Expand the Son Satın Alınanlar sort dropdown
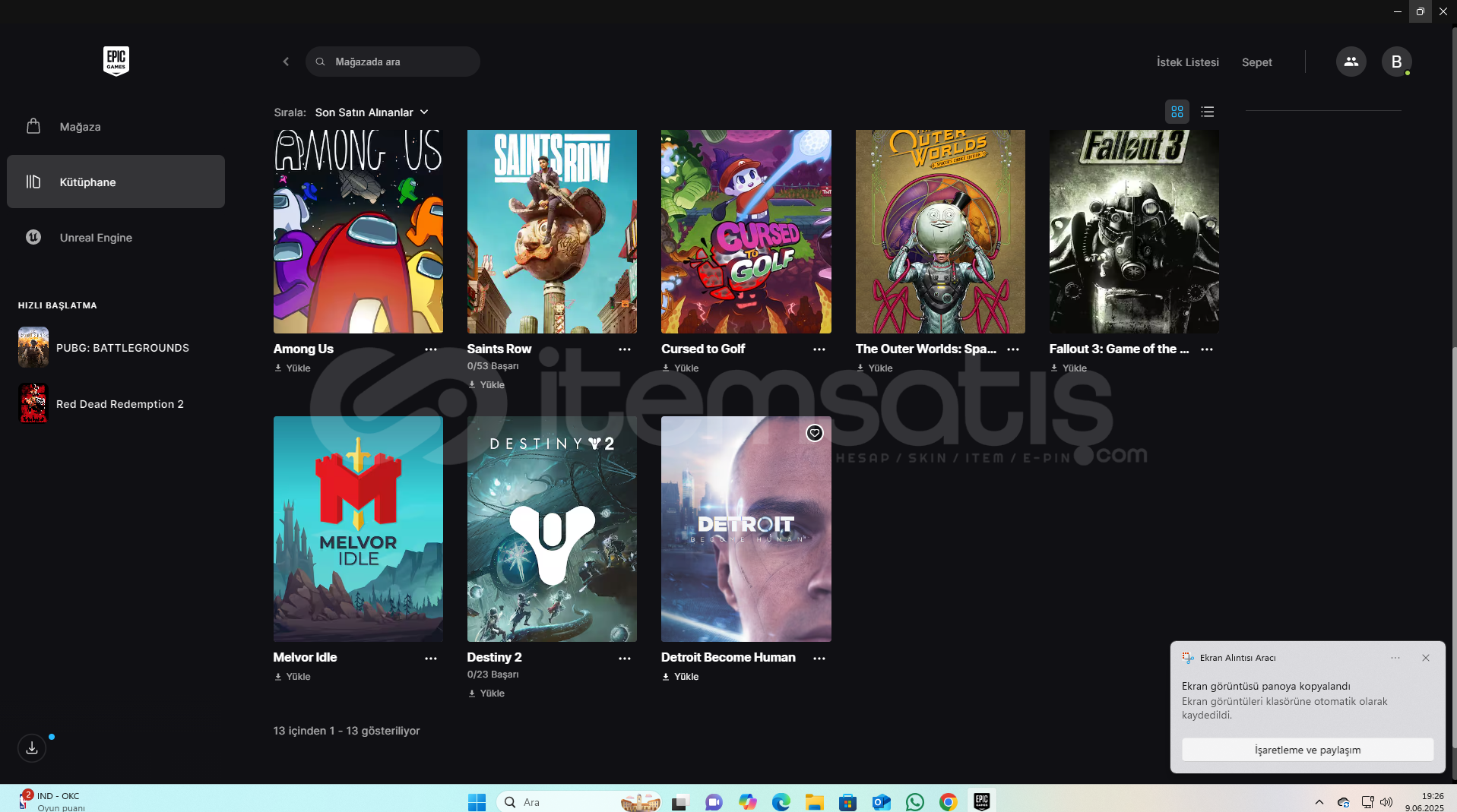 tap(372, 112)
